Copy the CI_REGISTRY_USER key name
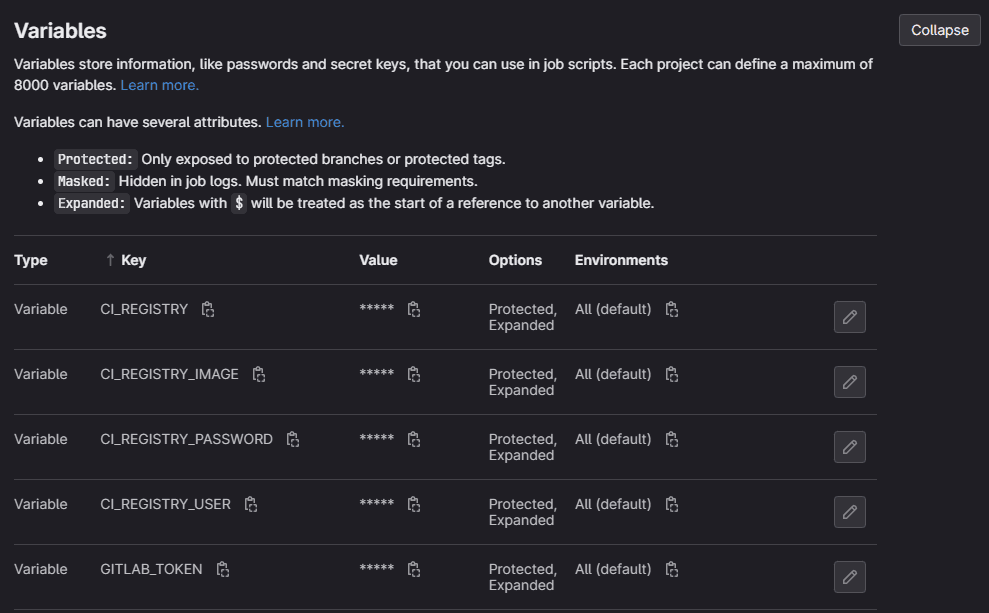The height and width of the screenshot is (613, 989). pyautogui.click(x=251, y=505)
